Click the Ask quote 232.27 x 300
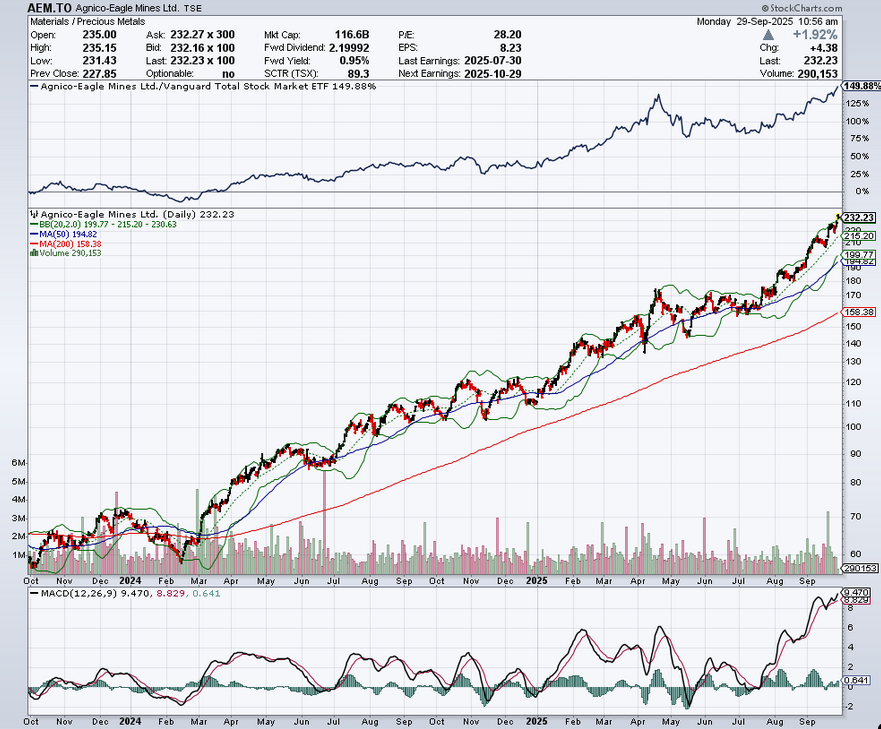Image resolution: width=881 pixels, height=729 pixels. pyautogui.click(x=202, y=35)
